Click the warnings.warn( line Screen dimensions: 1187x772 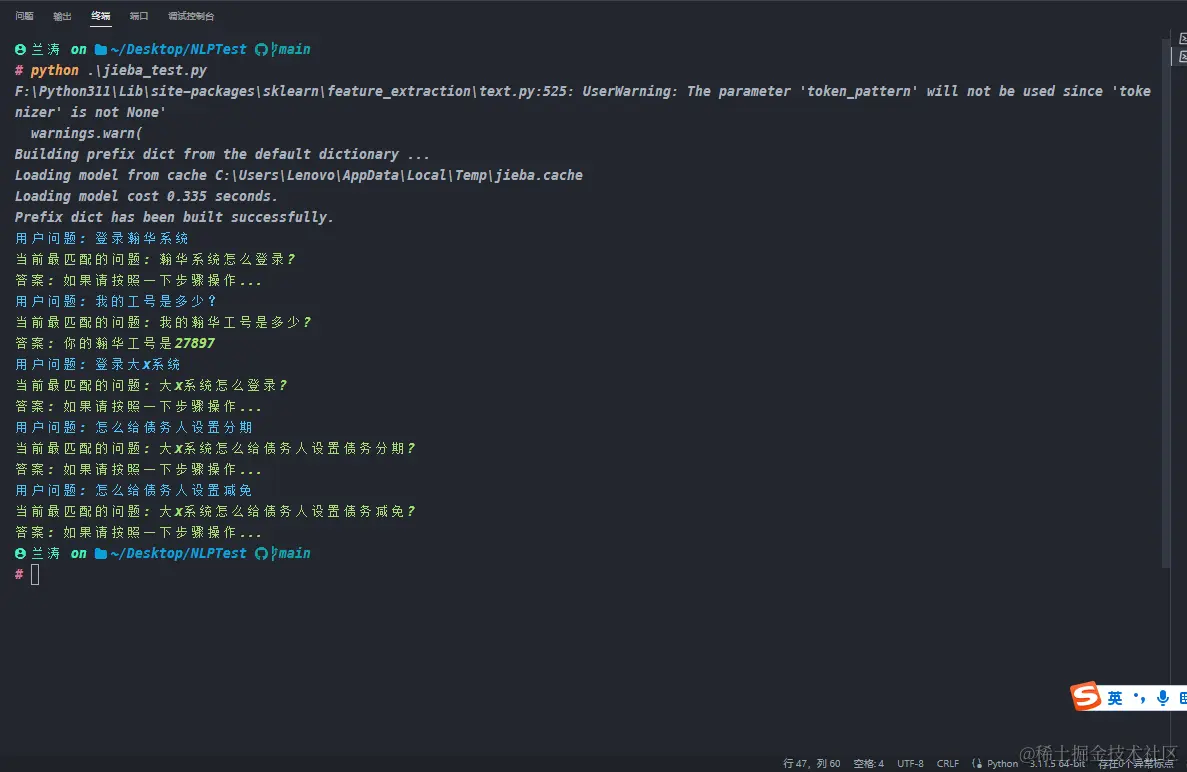[86, 133]
